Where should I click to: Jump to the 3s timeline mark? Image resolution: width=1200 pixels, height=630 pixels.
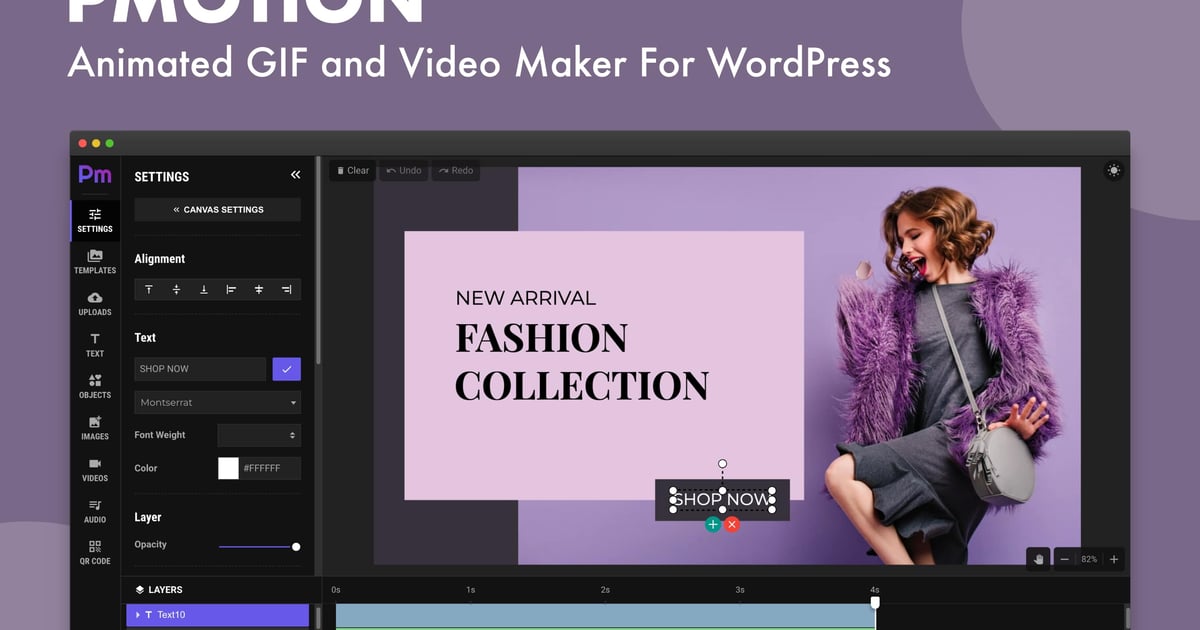[740, 590]
